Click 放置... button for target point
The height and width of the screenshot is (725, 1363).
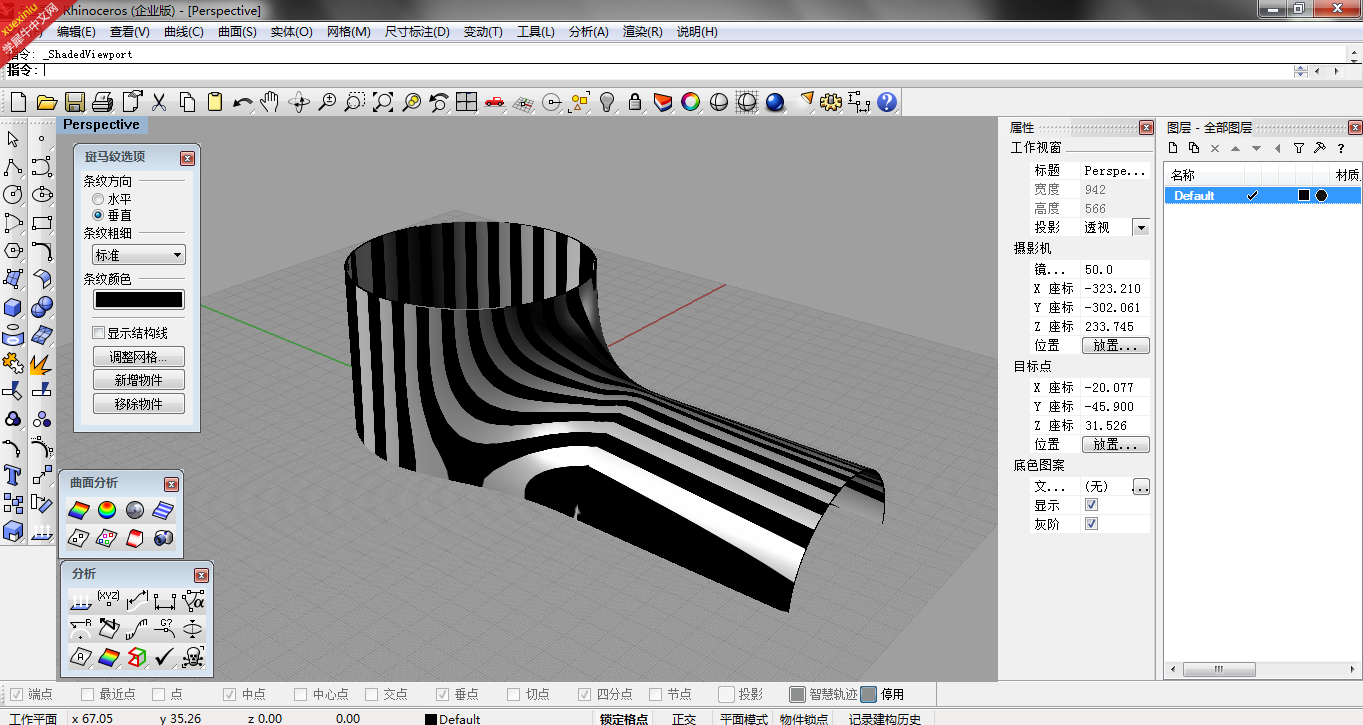tap(1116, 444)
